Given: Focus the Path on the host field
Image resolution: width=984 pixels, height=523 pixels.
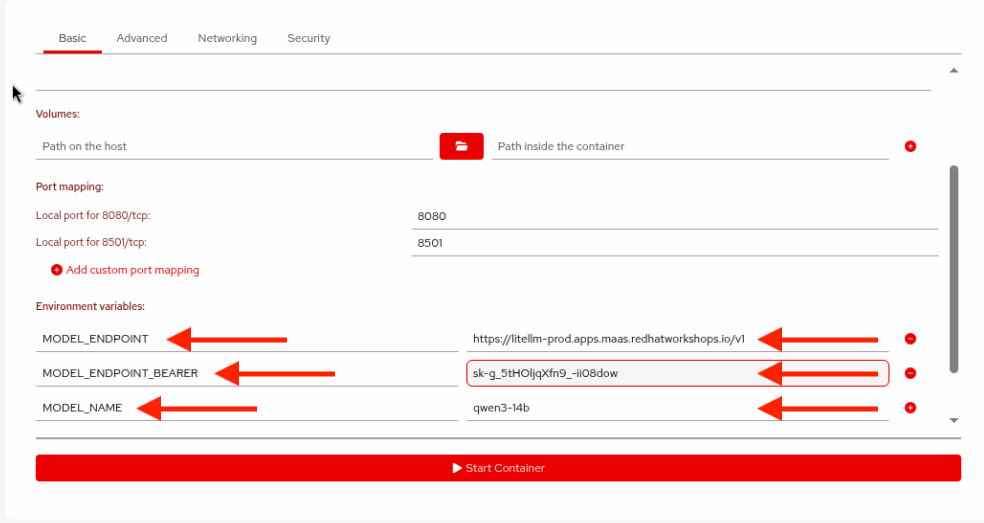Looking at the screenshot, I should tap(234, 146).
